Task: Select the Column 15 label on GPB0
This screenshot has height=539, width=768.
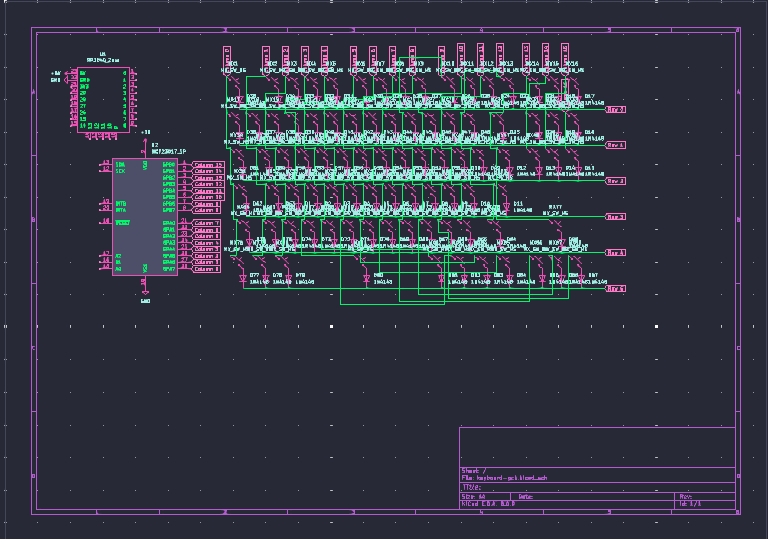Action: click(x=208, y=165)
